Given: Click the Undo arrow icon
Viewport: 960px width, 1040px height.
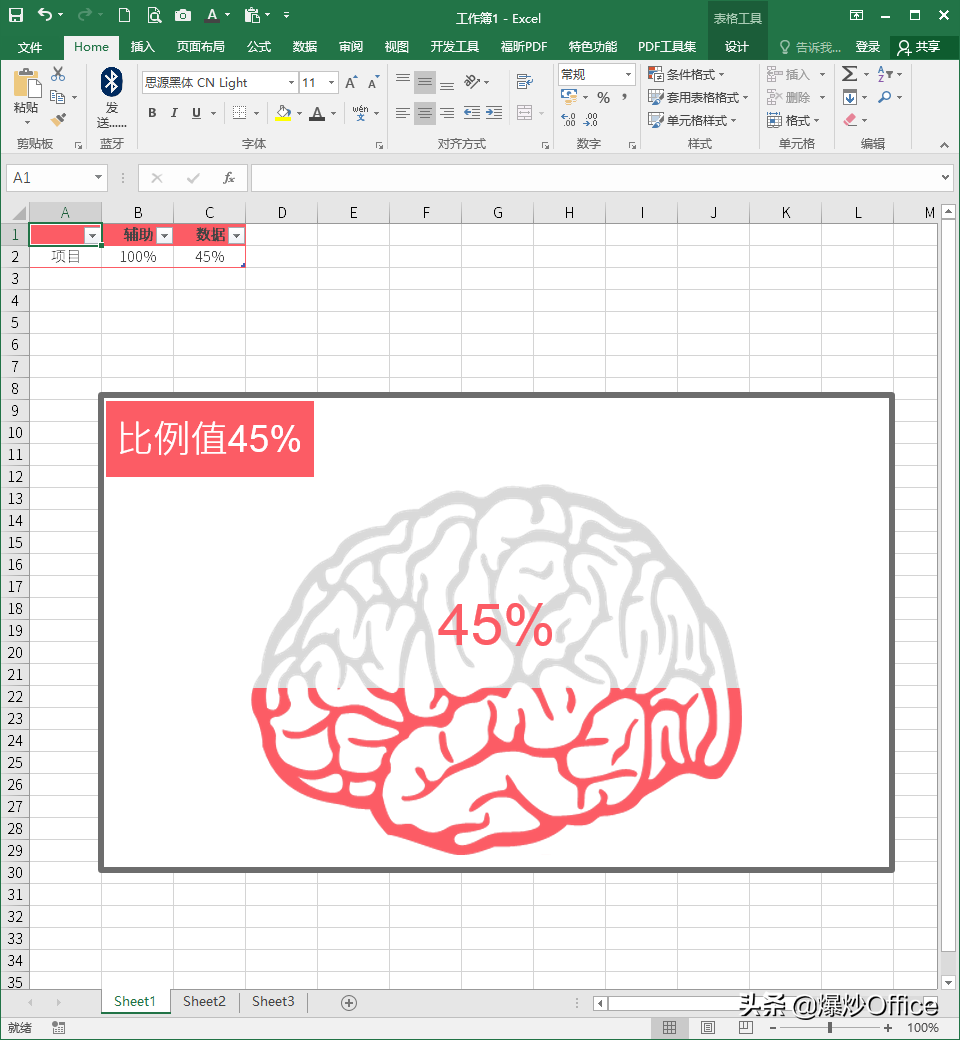Looking at the screenshot, I should click(x=45, y=14).
